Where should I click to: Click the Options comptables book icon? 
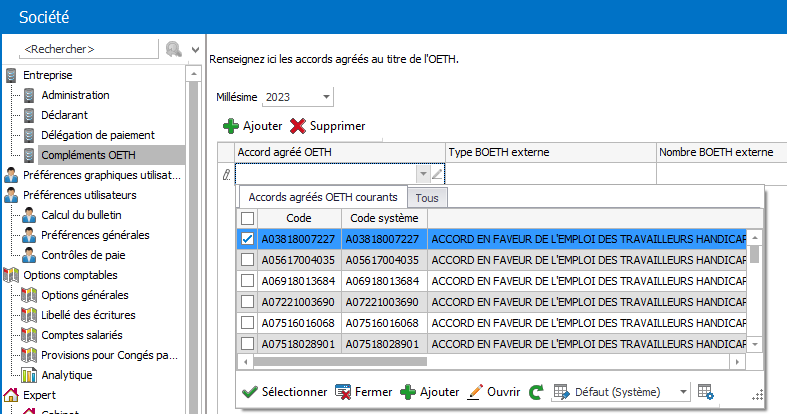(11, 275)
